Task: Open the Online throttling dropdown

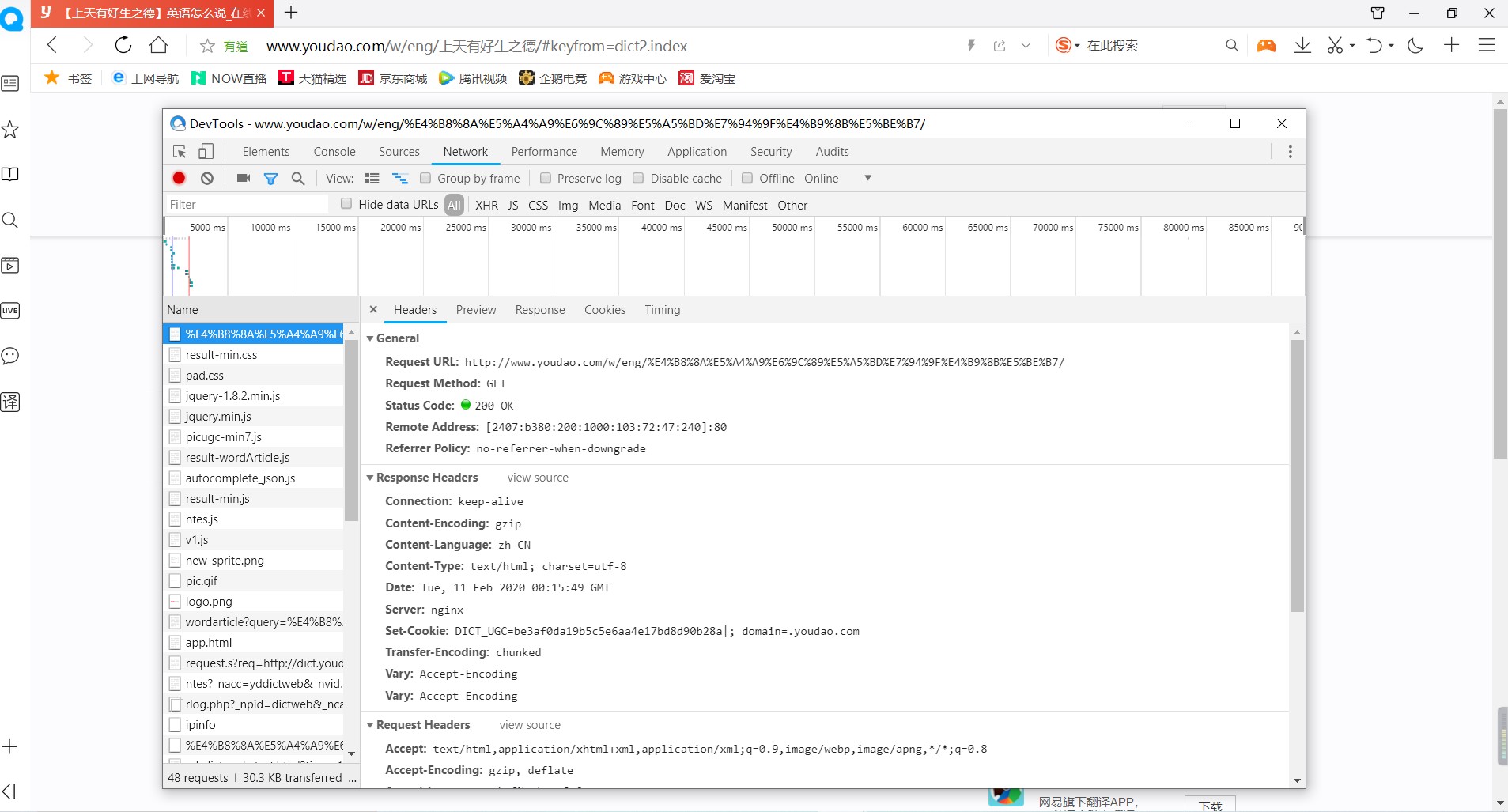Action: [837, 178]
